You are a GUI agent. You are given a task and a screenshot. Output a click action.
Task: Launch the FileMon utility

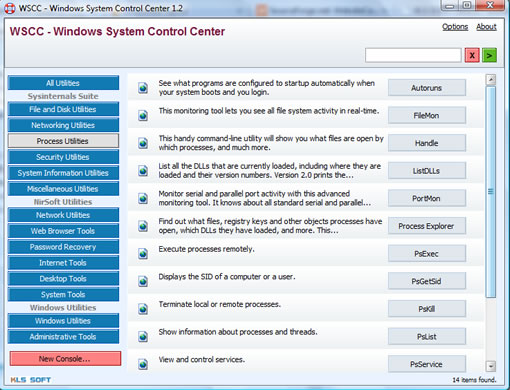(426, 115)
